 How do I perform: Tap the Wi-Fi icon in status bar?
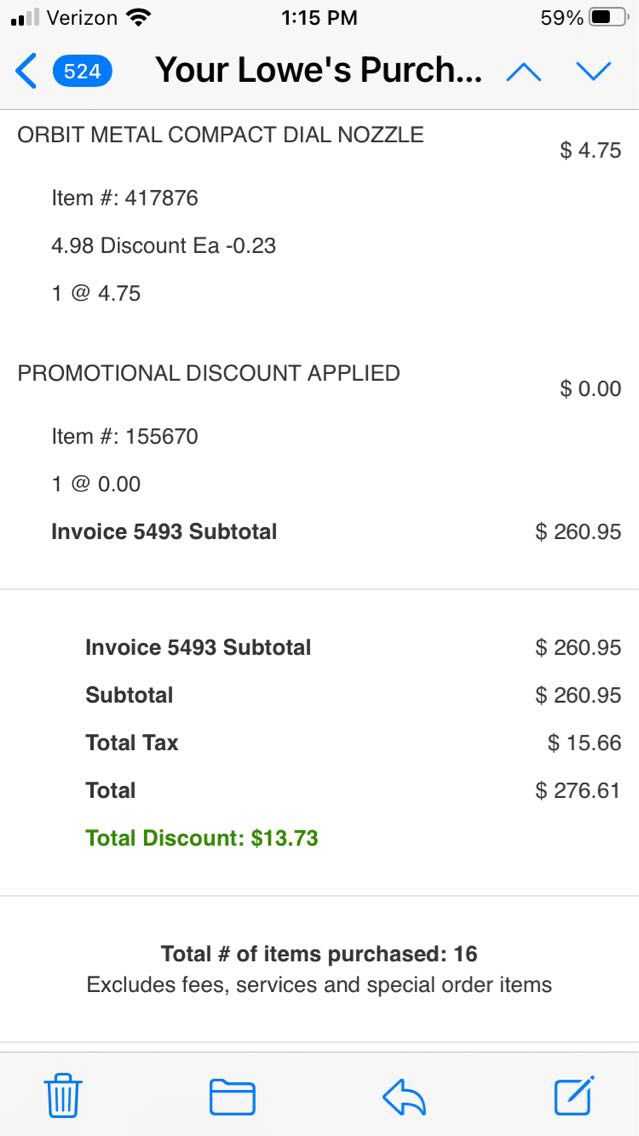[x=139, y=17]
